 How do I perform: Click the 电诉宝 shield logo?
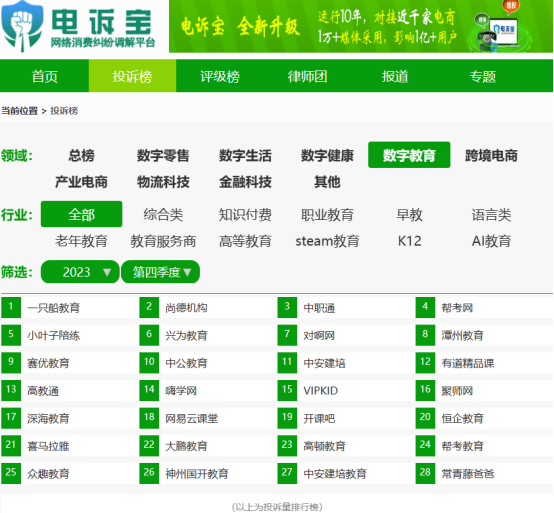[x=22, y=26]
